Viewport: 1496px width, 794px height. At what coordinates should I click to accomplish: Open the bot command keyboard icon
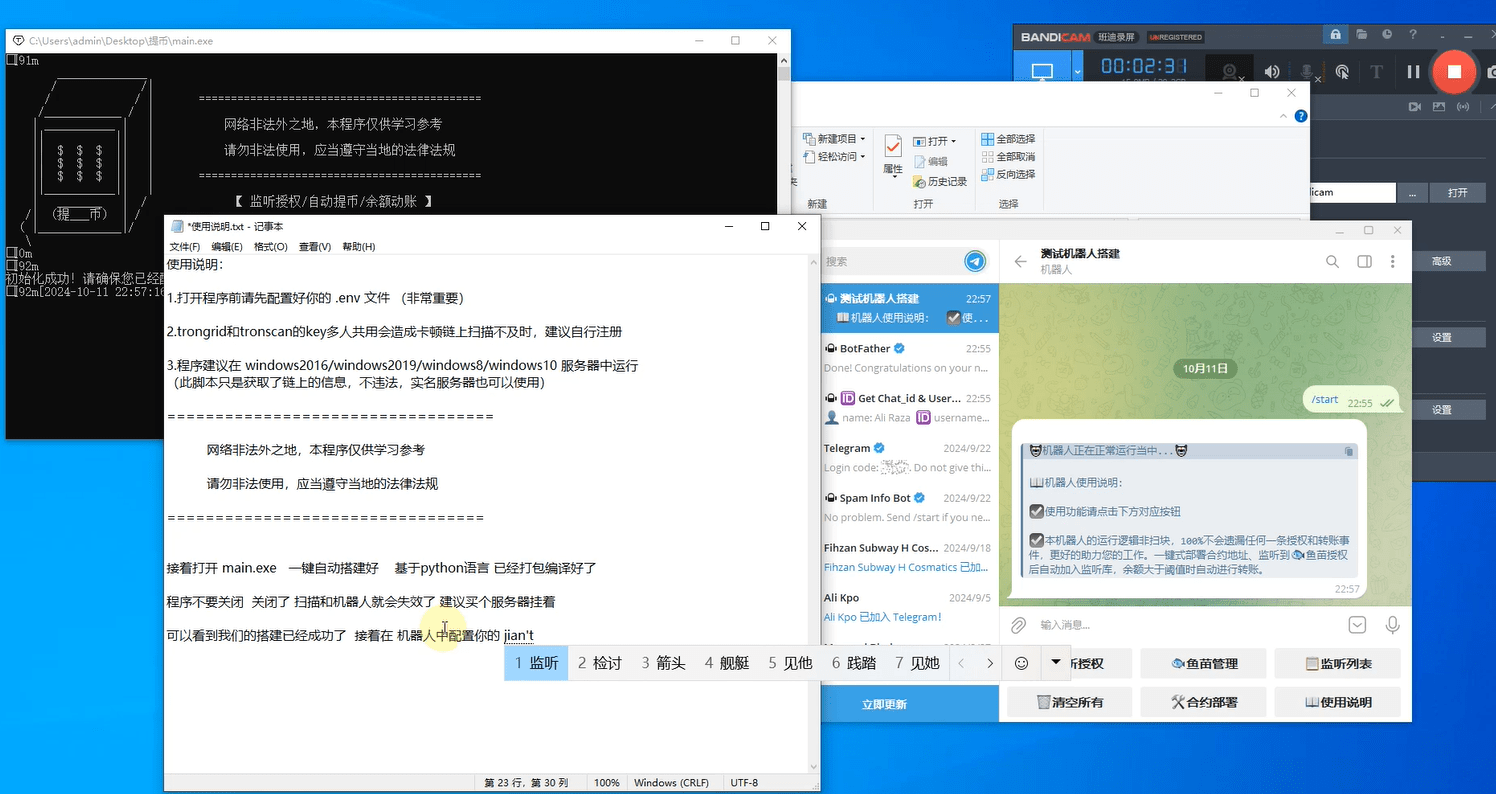pos(1357,625)
